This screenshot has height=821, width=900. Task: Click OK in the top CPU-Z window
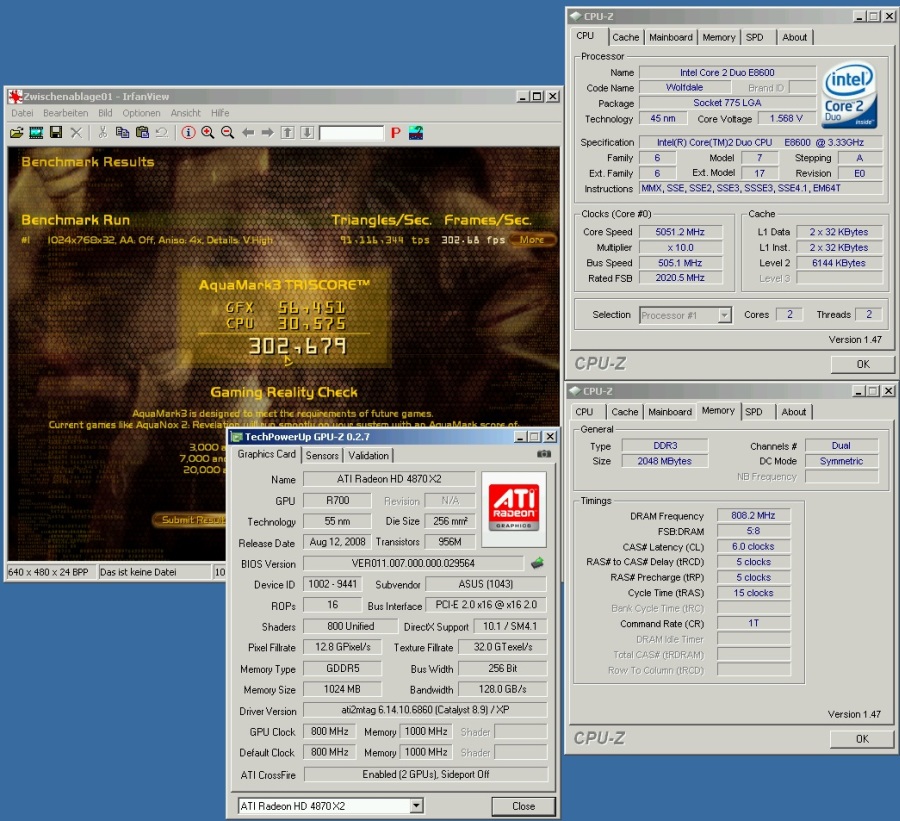point(863,364)
